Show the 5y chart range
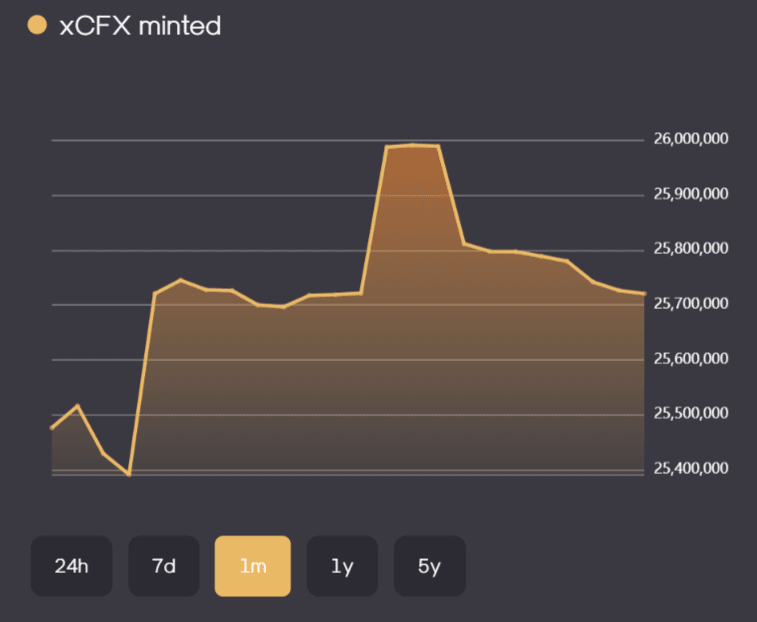The height and width of the screenshot is (622, 757). [430, 565]
